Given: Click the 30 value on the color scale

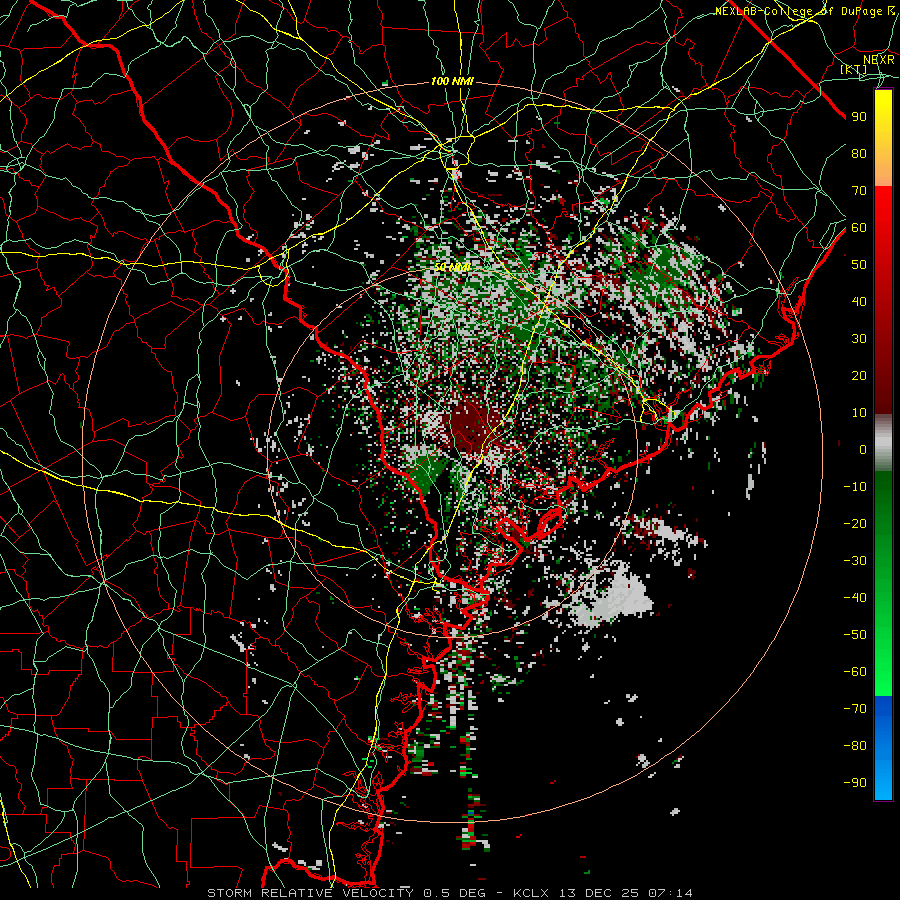Looking at the screenshot, I should pyautogui.click(x=859, y=339).
